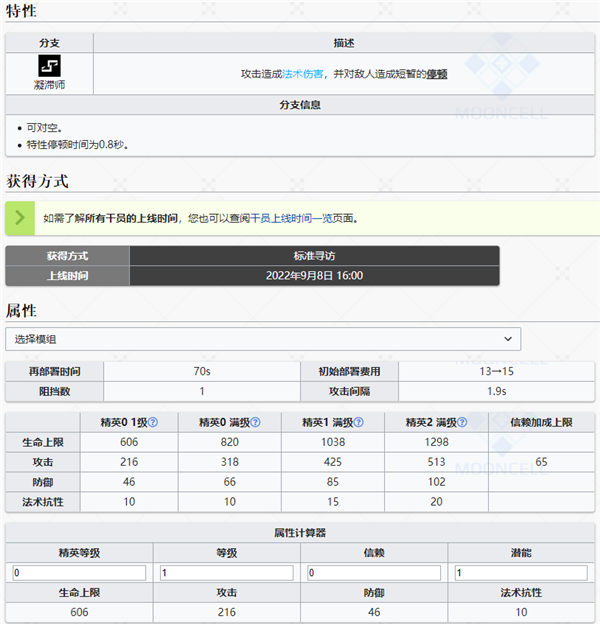Click the 1298 max HP value

point(436,442)
